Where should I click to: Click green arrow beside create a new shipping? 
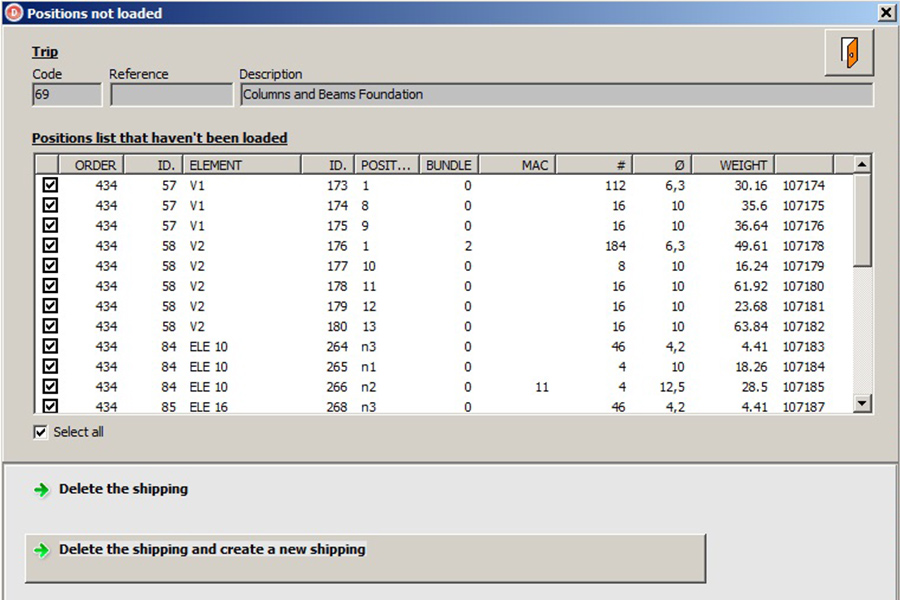tap(41, 550)
